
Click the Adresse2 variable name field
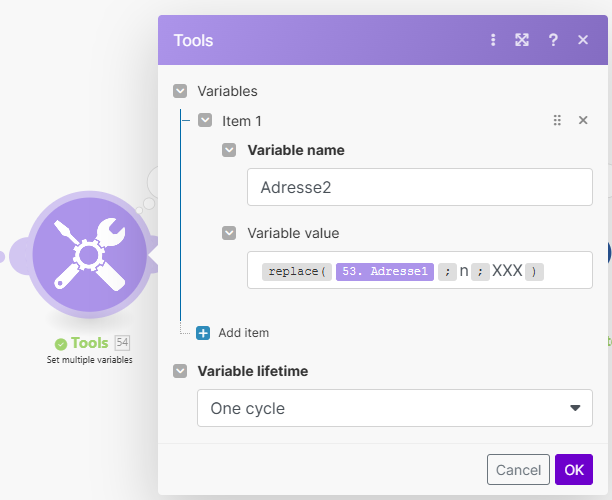click(x=419, y=187)
